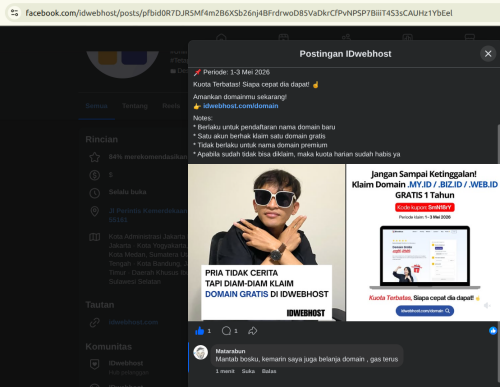This screenshot has width=500, height=387.
Task: Share the post using the arrow icon
Action: tap(253, 331)
